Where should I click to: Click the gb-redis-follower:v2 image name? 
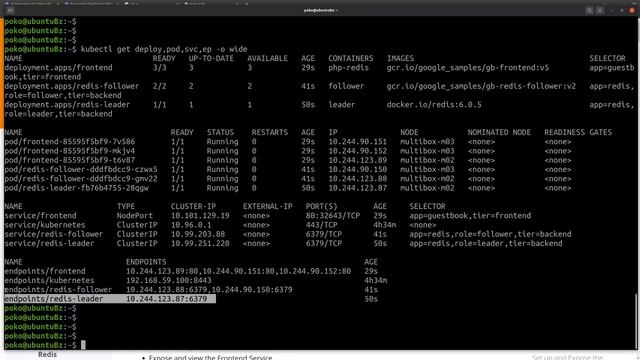tap(481, 86)
